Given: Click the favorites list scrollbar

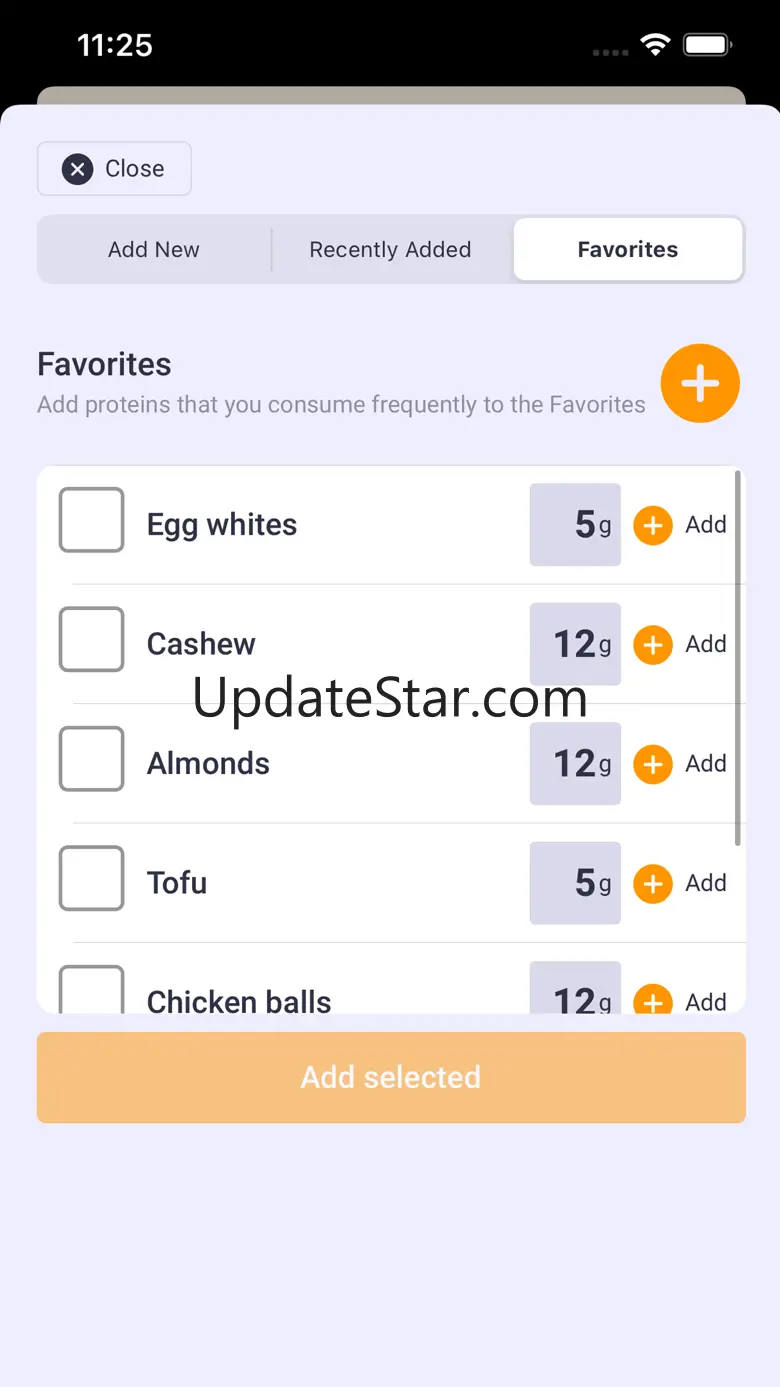Looking at the screenshot, I should pos(738,660).
